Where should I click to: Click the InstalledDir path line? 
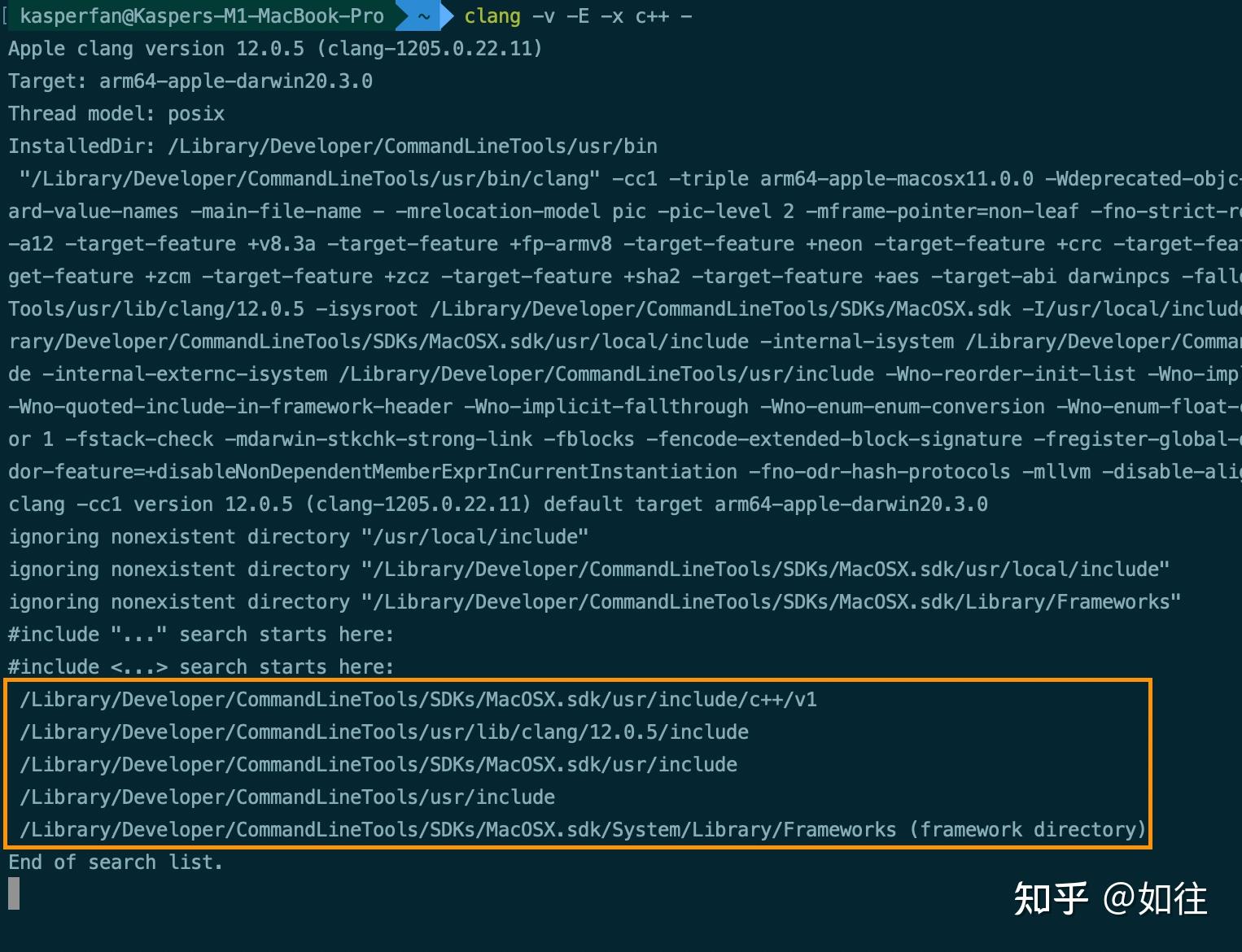332,146
